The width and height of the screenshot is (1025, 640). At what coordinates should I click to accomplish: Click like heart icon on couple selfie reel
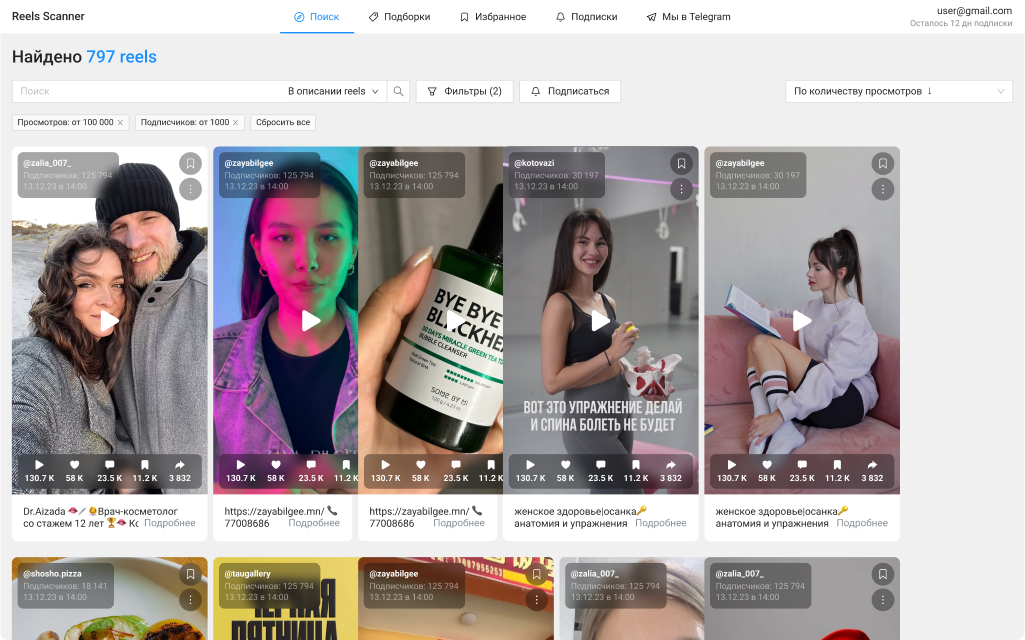tap(74, 465)
